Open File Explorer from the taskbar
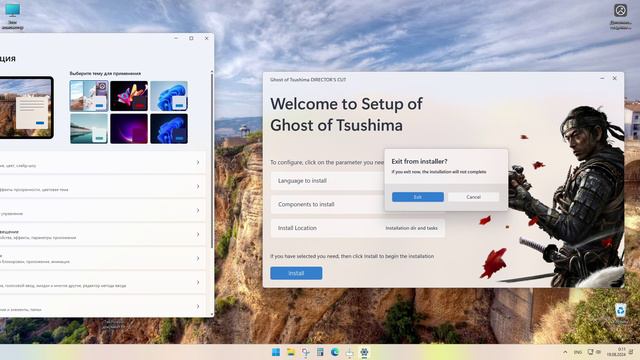The width and height of the screenshot is (640, 360). pyautogui.click(x=291, y=352)
